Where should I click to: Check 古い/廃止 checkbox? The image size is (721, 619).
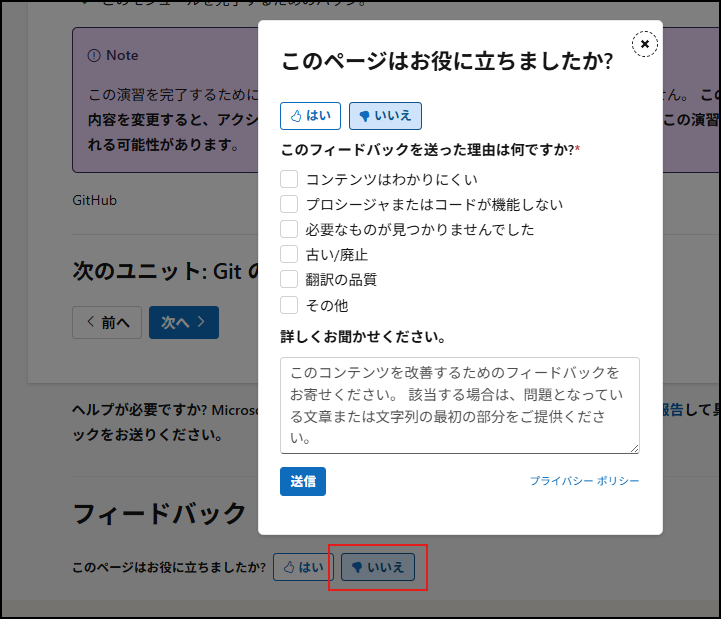click(289, 254)
